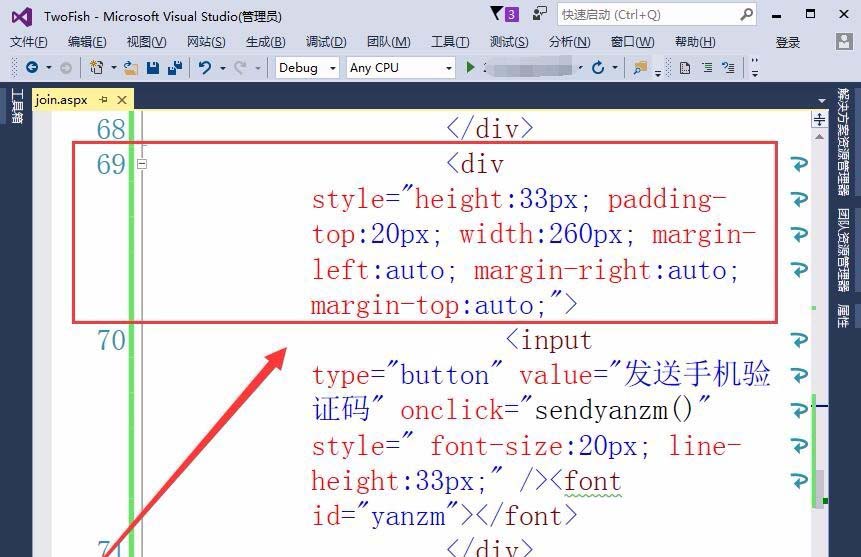The image size is (861, 557).
Task: Open the 视图(V) menu
Action: point(146,42)
